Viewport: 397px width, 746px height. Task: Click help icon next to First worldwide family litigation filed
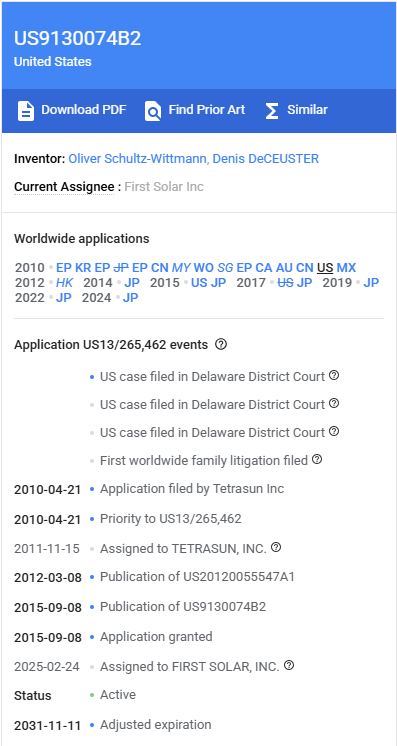point(317,460)
